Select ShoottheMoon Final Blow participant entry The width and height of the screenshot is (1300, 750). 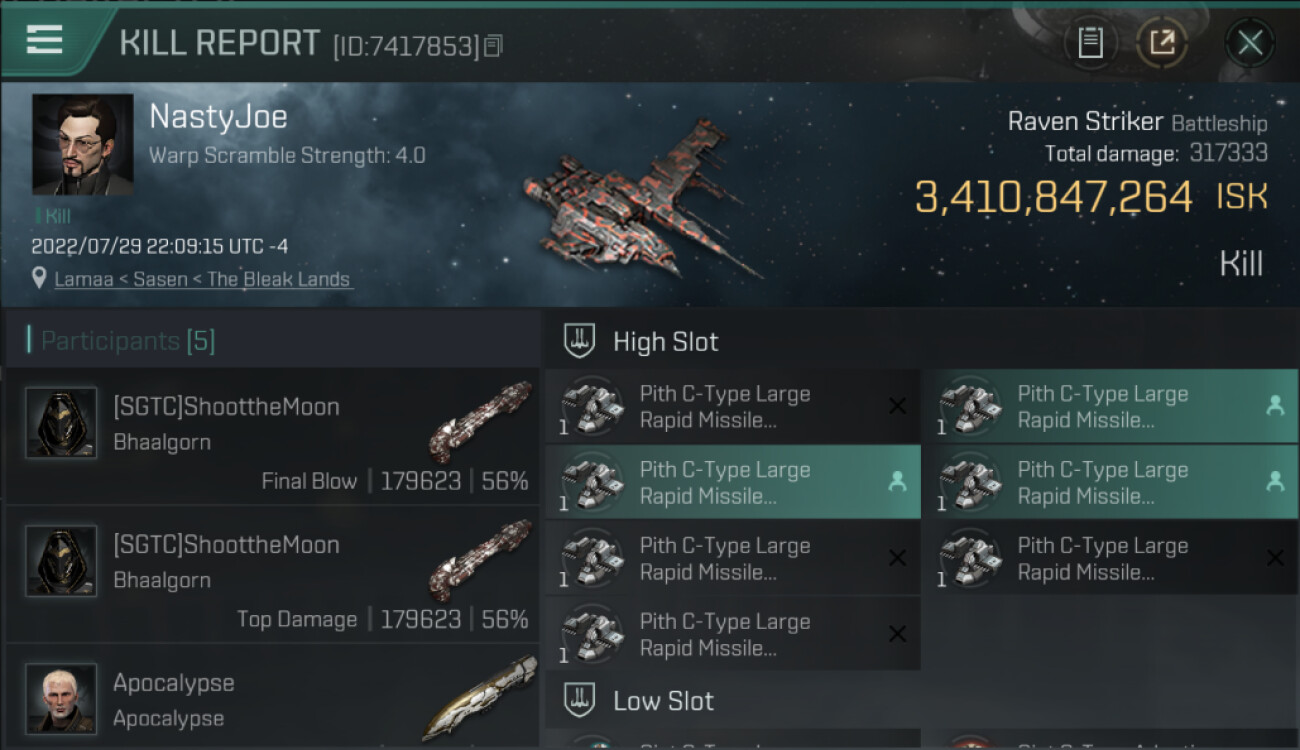(x=272, y=436)
